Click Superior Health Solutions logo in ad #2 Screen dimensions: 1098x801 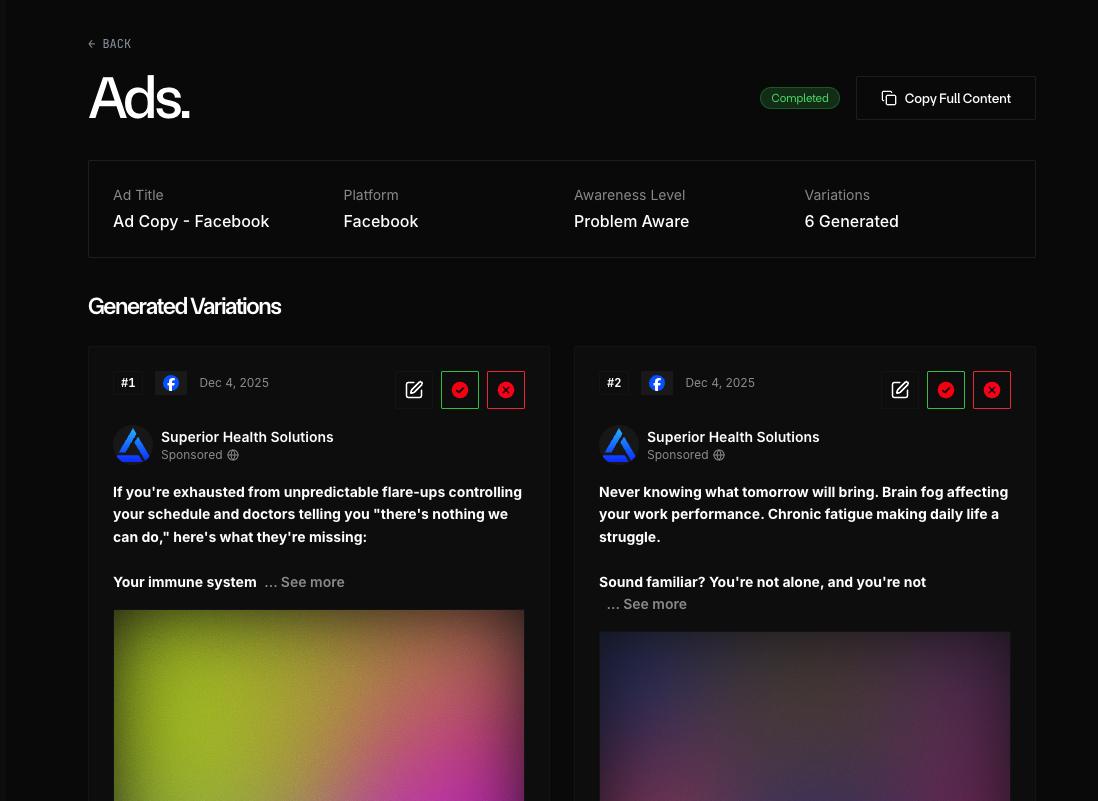(x=619, y=445)
